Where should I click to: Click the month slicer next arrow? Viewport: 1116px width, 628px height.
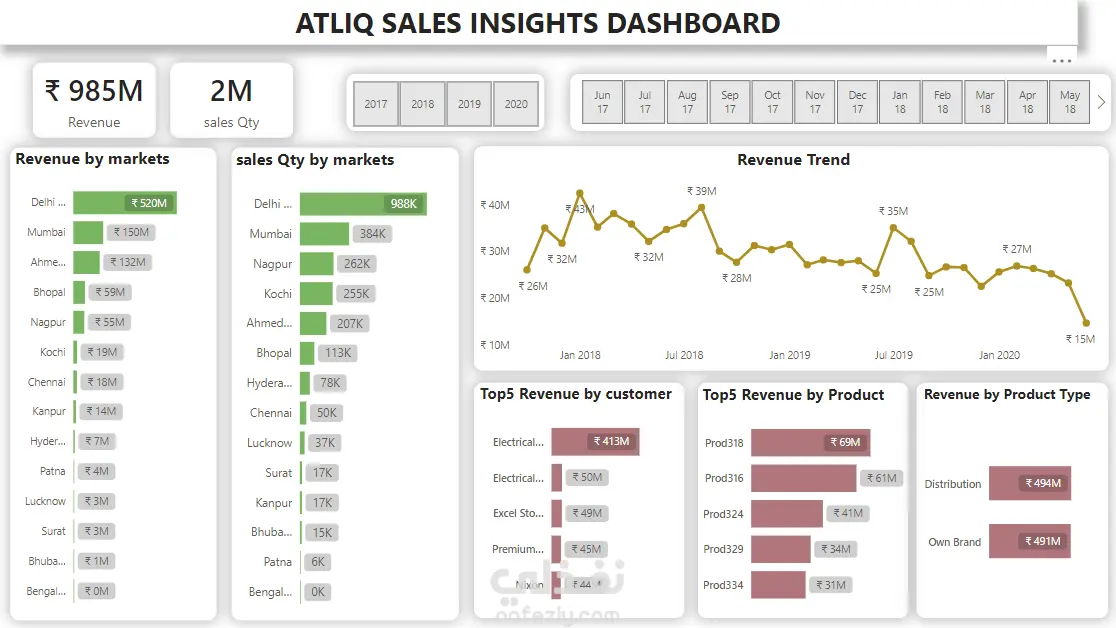(x=1101, y=103)
